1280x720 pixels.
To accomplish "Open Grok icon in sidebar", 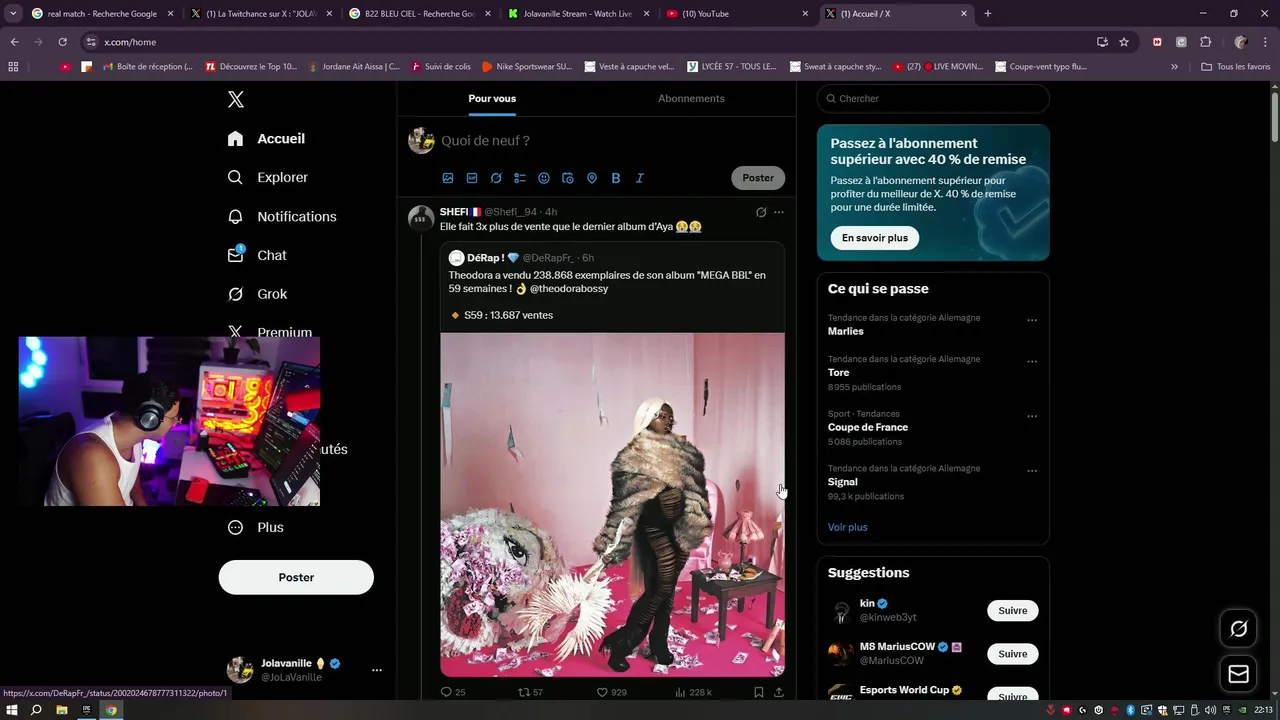I will (235, 294).
